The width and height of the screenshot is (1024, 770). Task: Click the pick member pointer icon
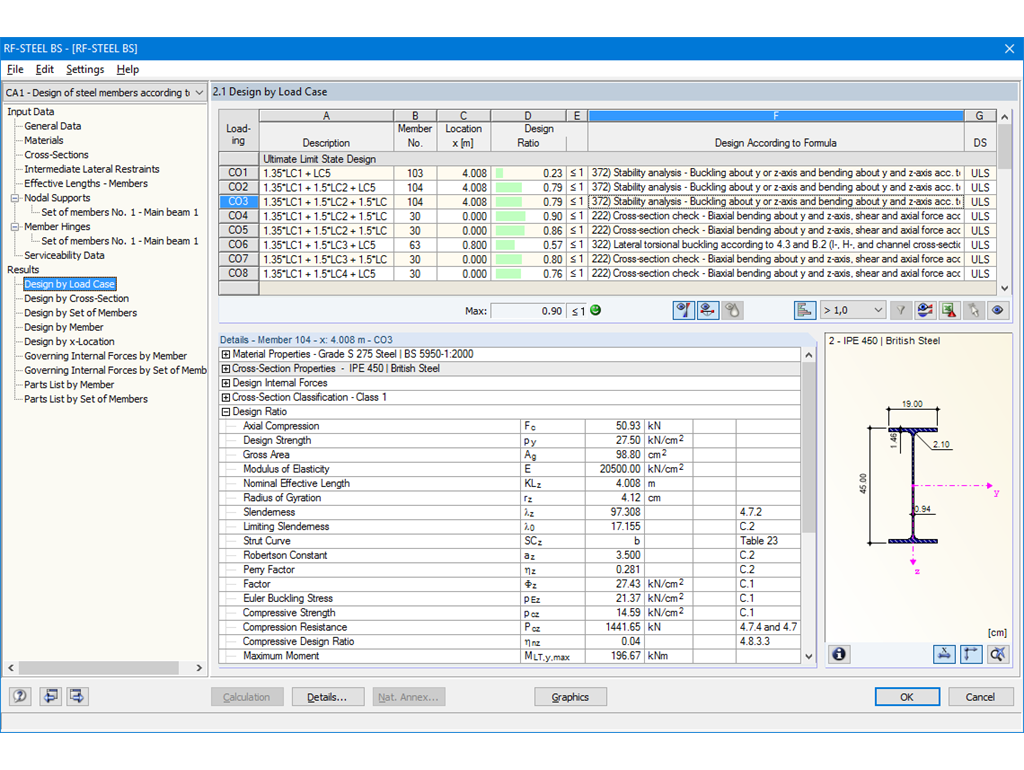point(973,310)
